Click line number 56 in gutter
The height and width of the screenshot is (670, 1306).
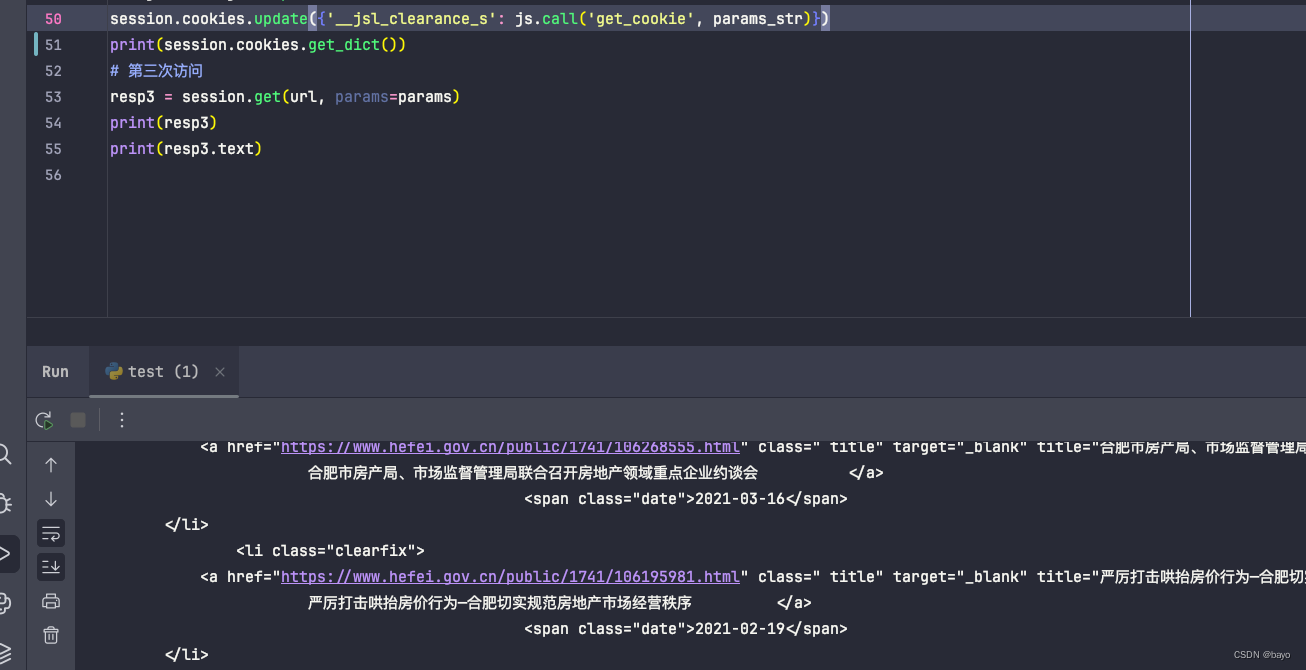pos(53,175)
